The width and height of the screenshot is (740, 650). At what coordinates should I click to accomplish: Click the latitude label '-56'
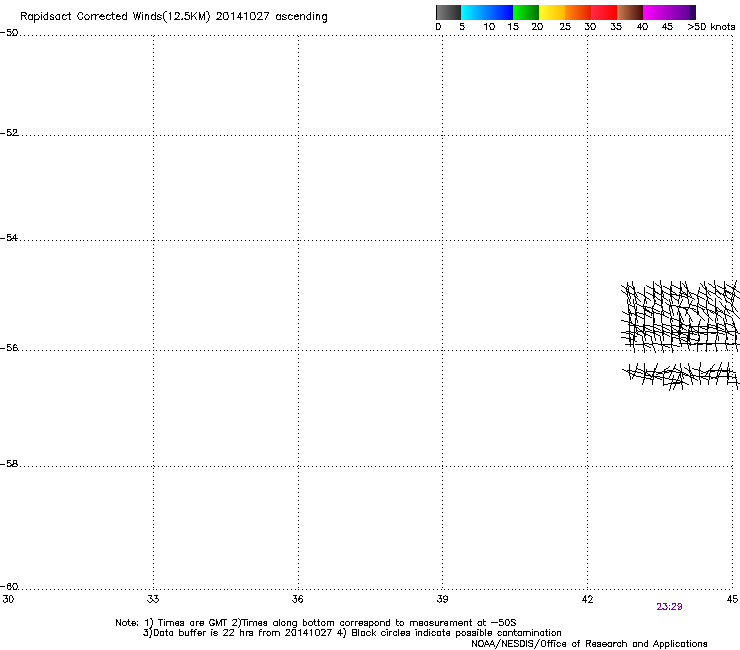(x=9, y=348)
